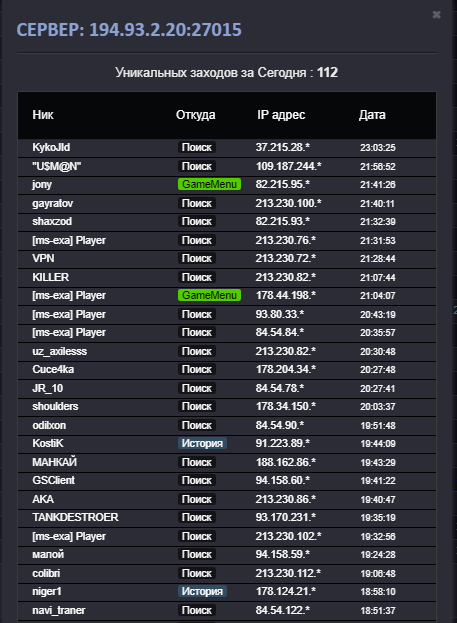This screenshot has width=457, height=623.
Task: Click the Поиск badge for navi_traner
Action: (197, 610)
